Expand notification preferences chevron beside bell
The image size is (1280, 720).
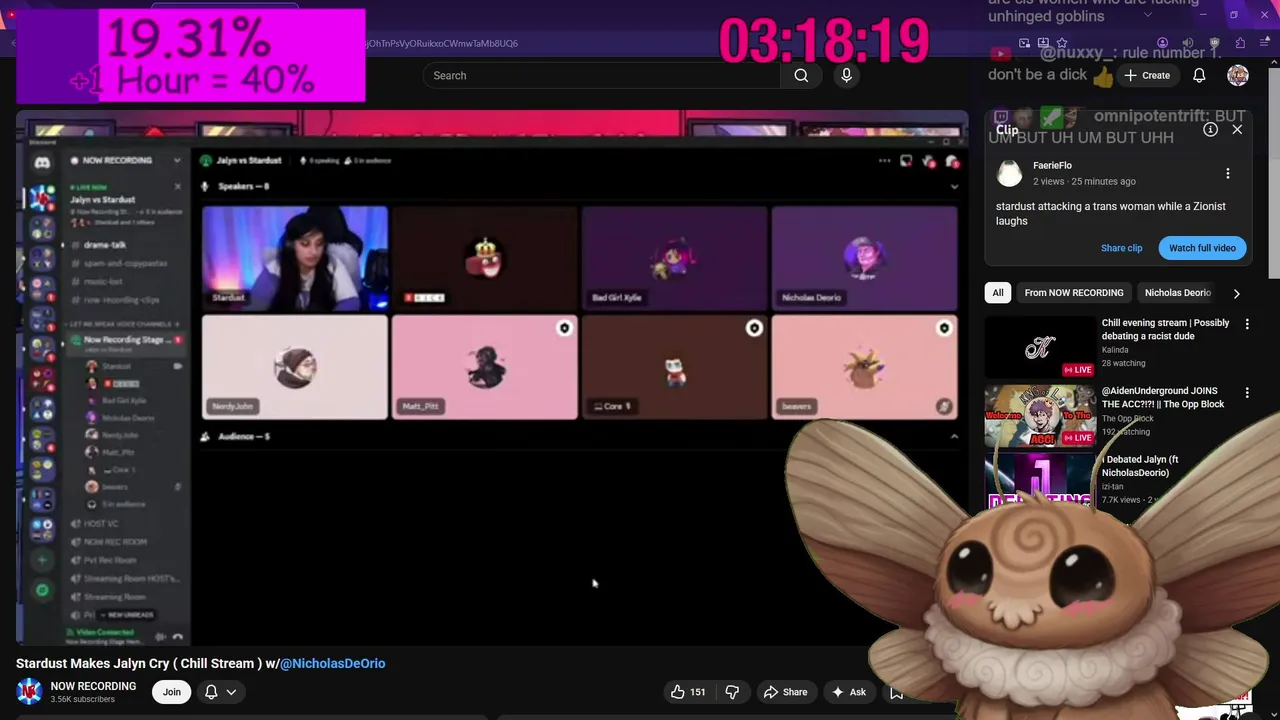231,692
